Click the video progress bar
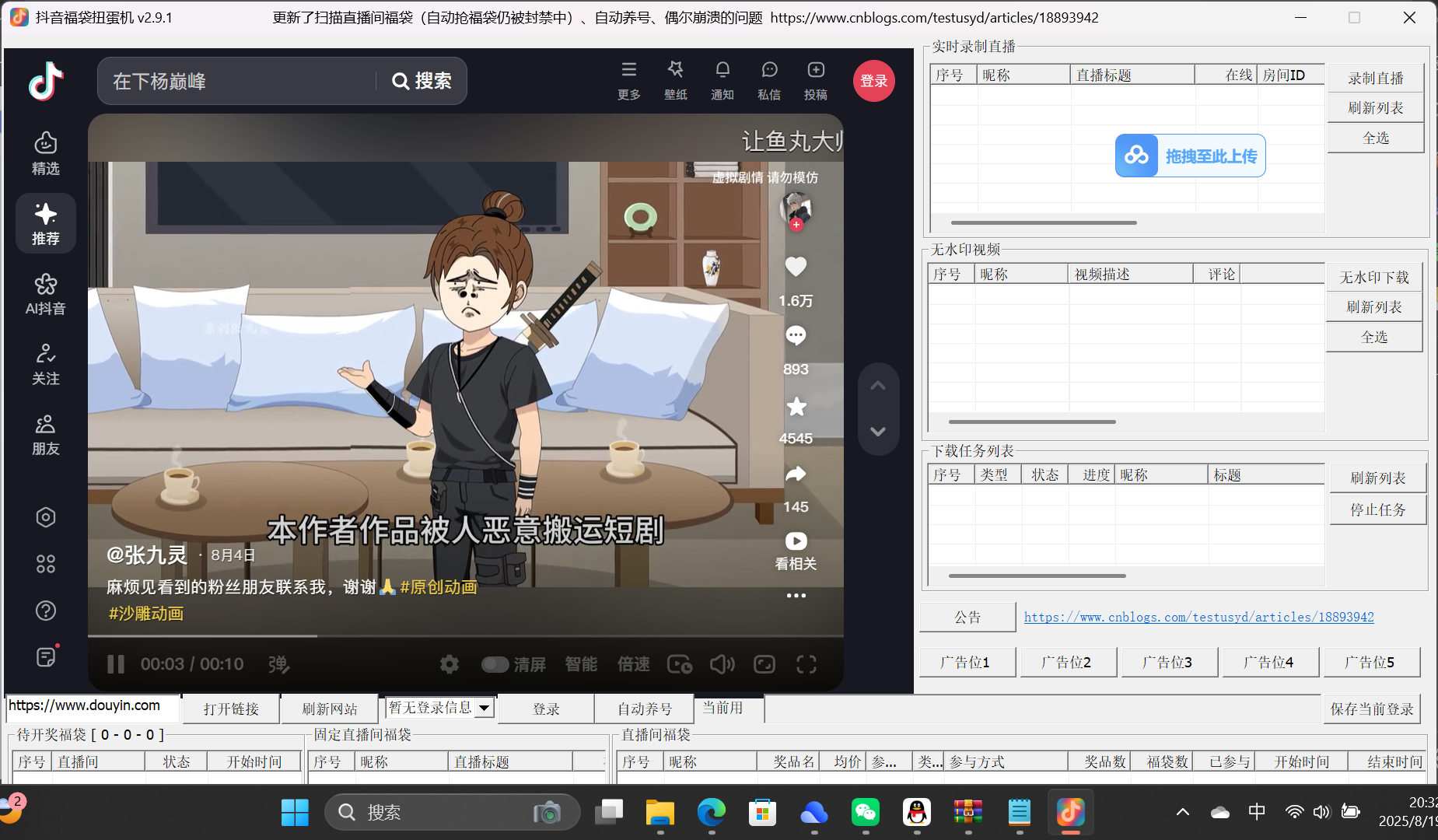The height and width of the screenshot is (840, 1438). [467, 635]
